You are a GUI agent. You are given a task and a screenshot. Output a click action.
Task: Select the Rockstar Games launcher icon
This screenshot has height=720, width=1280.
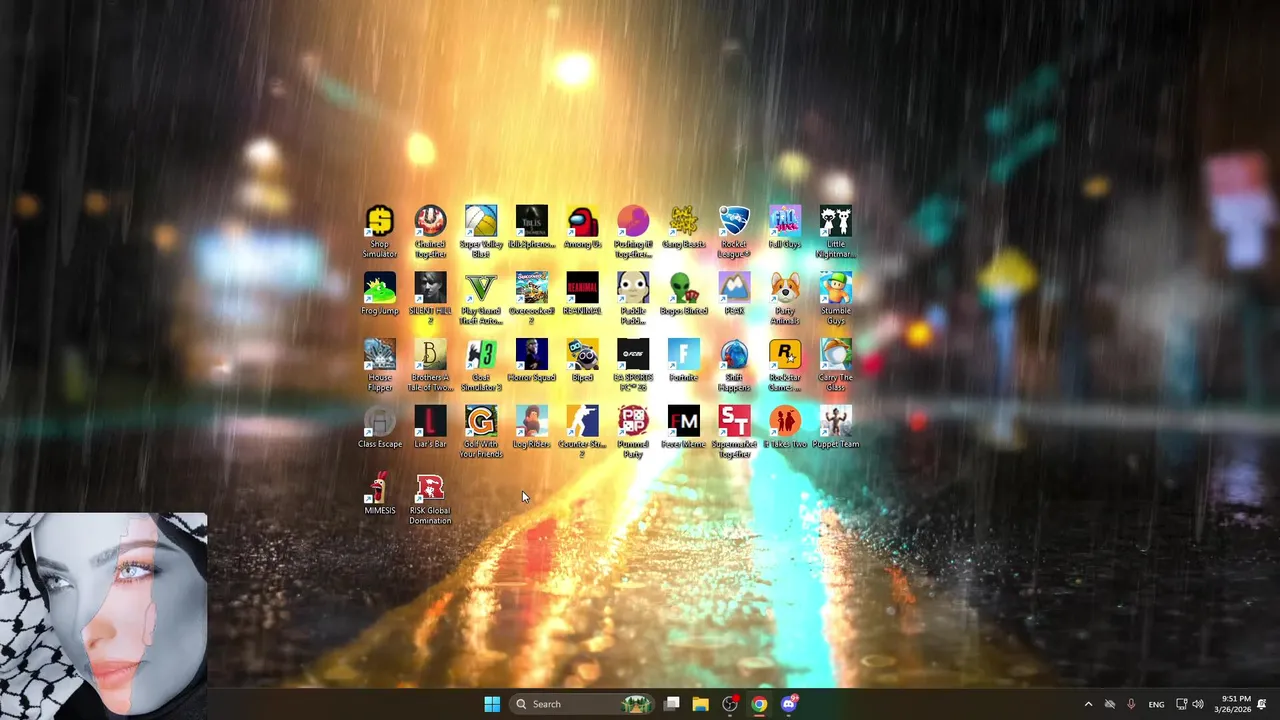pyautogui.click(x=785, y=365)
